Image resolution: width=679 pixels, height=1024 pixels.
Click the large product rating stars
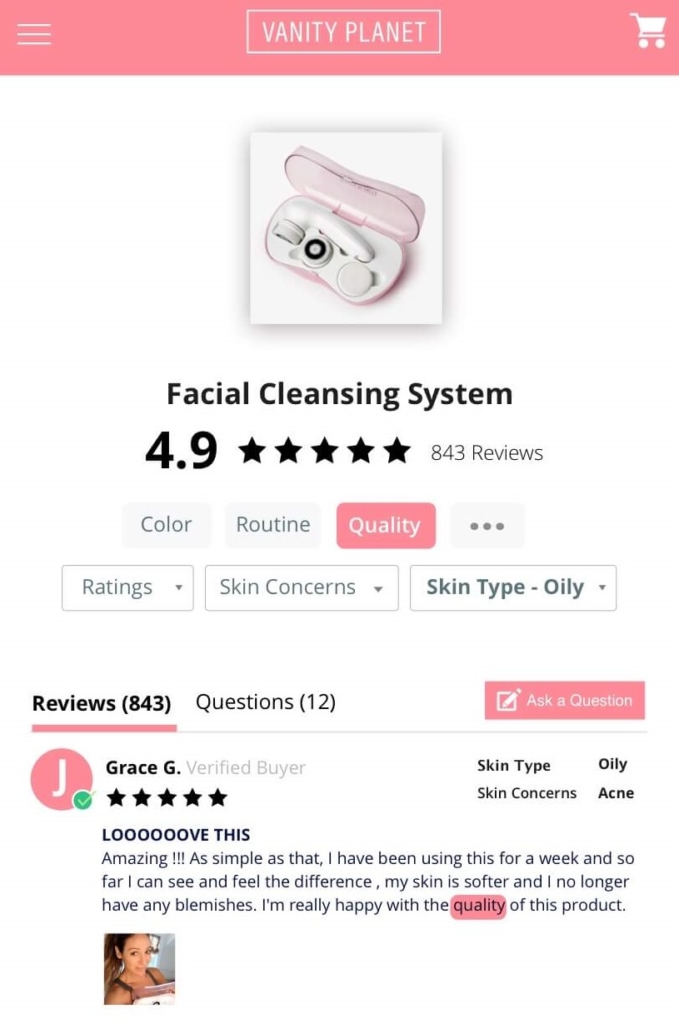324,451
